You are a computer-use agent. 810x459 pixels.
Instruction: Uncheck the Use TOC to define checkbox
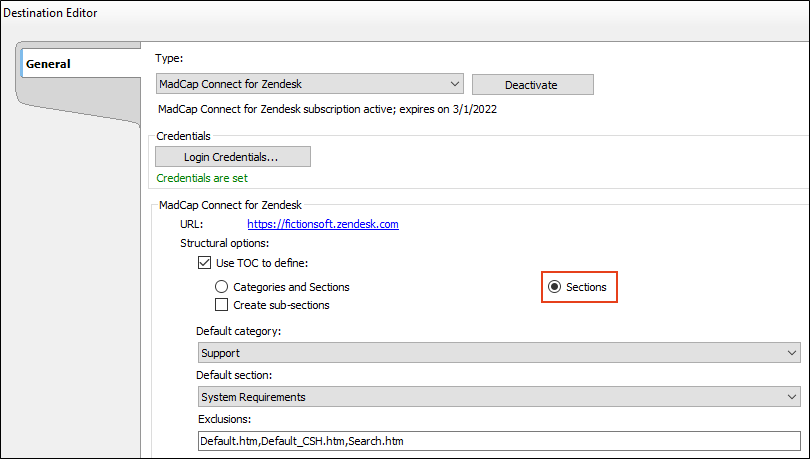[205, 263]
